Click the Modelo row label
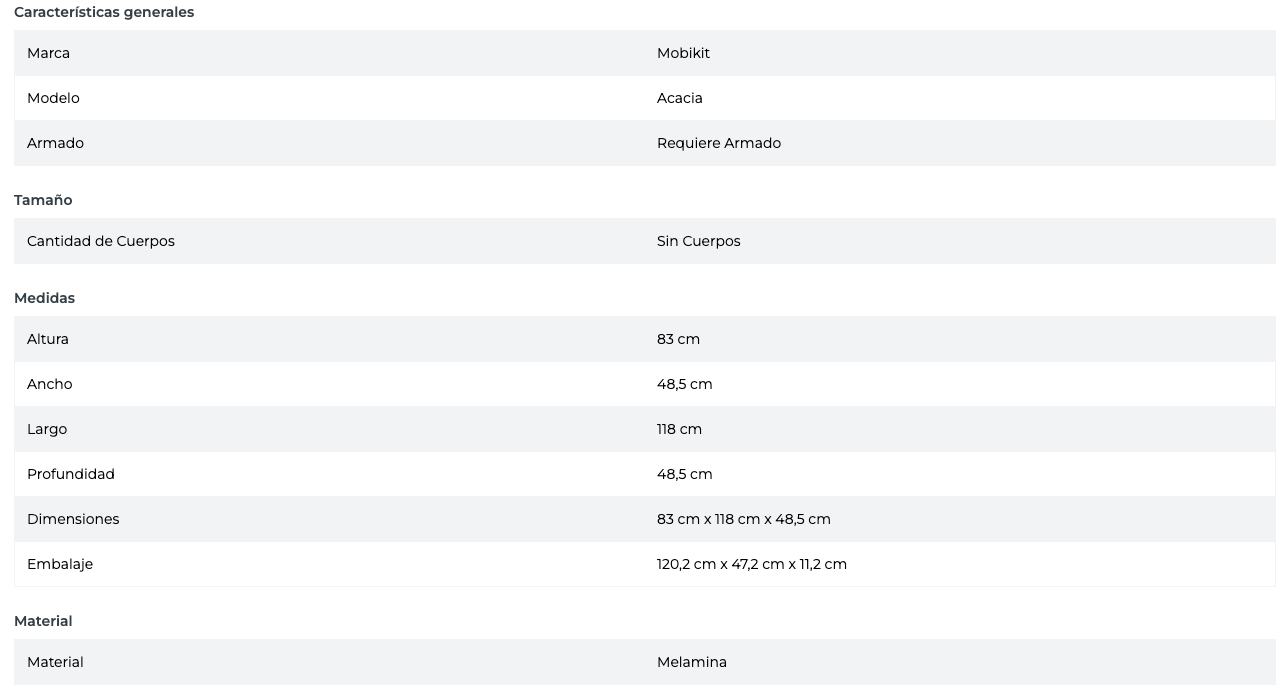1285x688 pixels. point(53,98)
